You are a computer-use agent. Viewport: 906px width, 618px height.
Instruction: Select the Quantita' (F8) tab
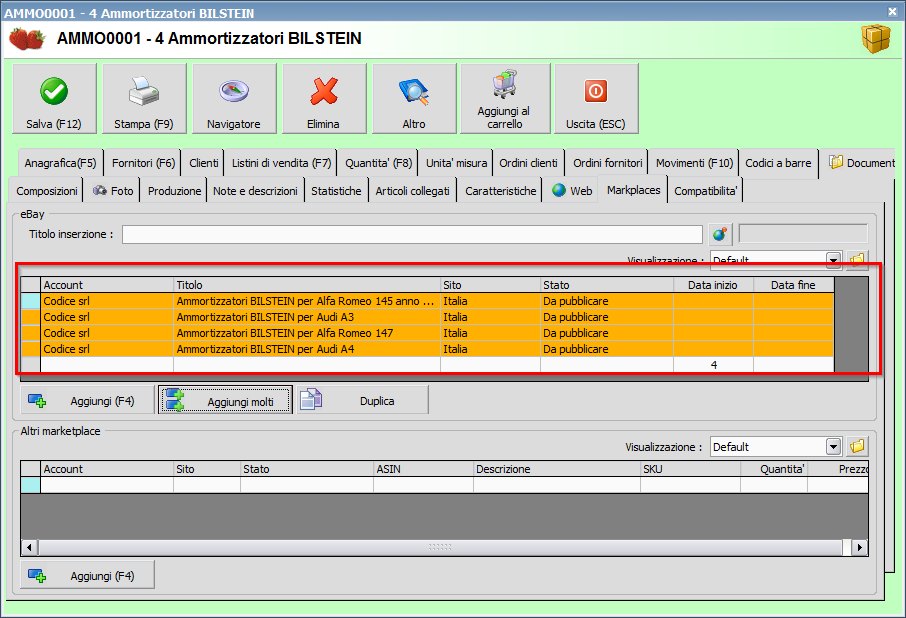click(x=378, y=163)
